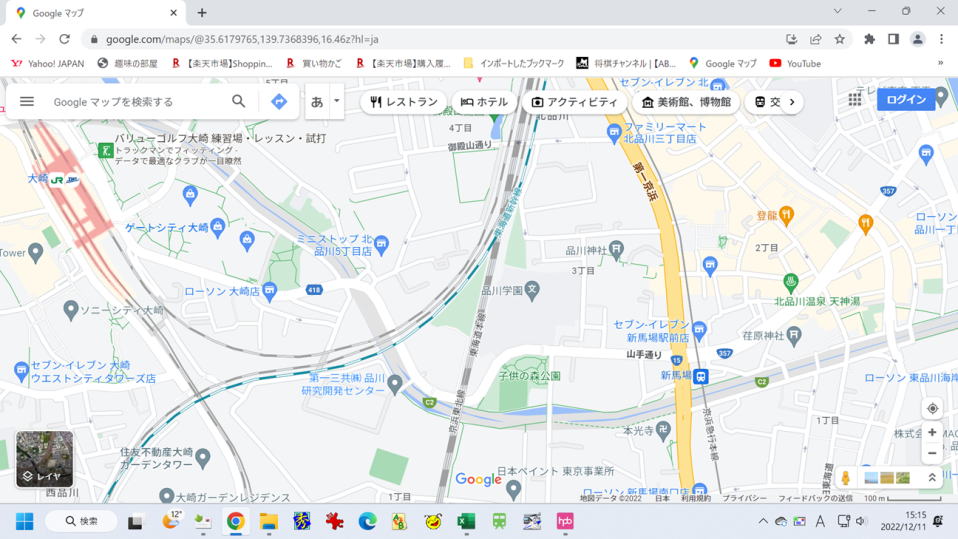The image size is (958, 539).
Task: Open the Windows Start menu
Action: [x=24, y=521]
